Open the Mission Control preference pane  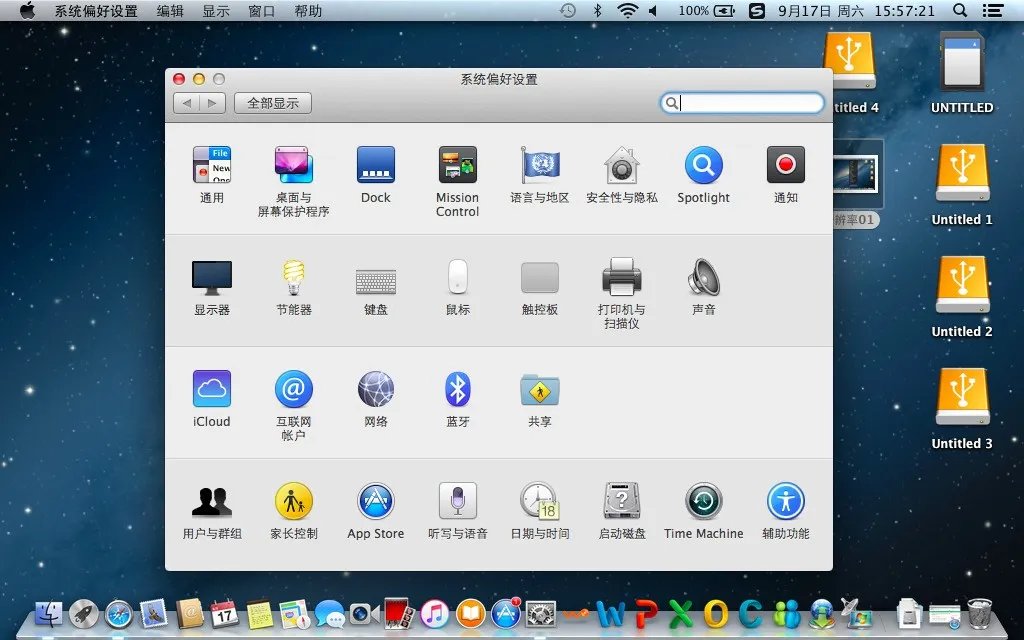457,165
